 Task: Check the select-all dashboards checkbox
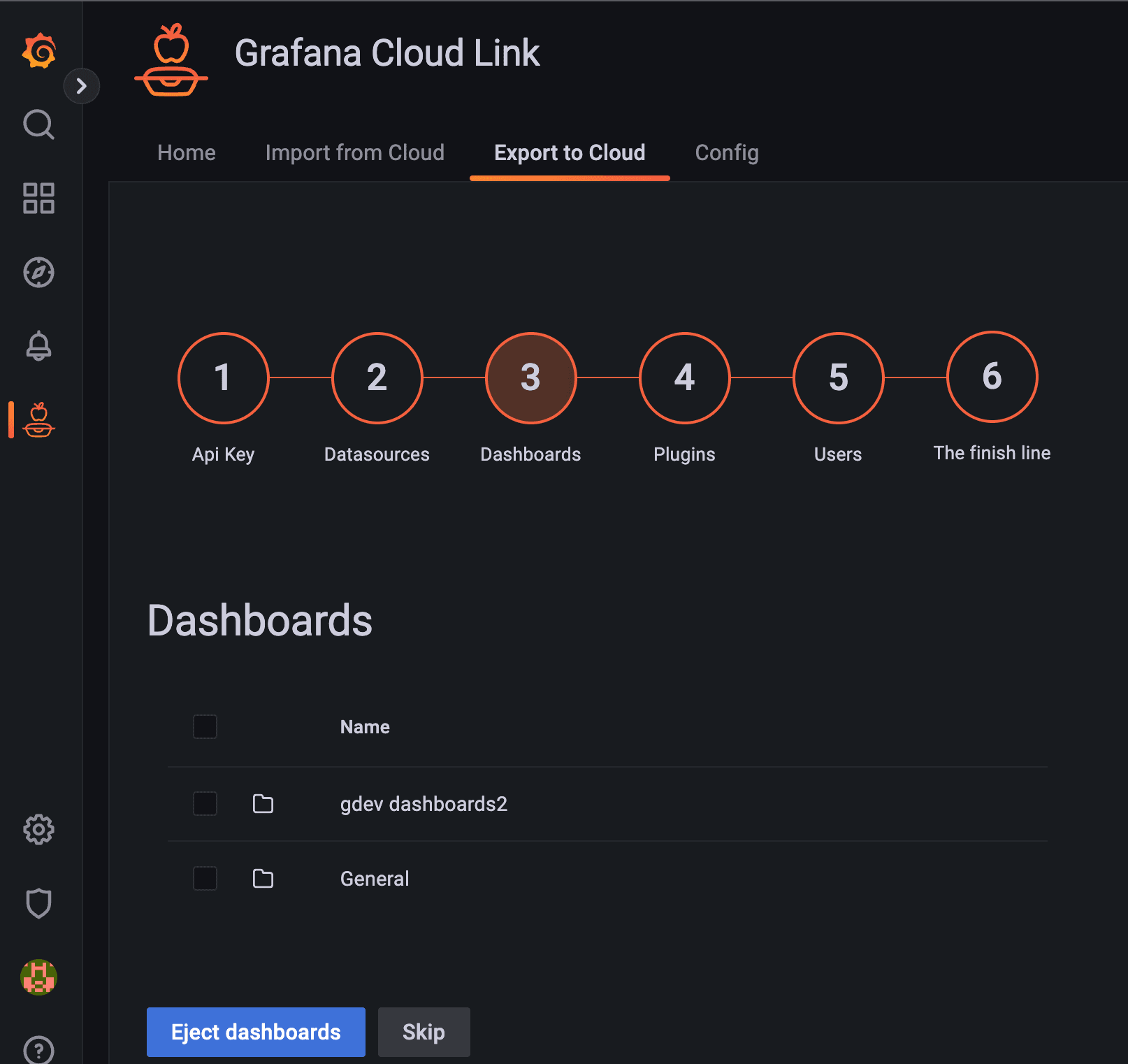coord(205,727)
